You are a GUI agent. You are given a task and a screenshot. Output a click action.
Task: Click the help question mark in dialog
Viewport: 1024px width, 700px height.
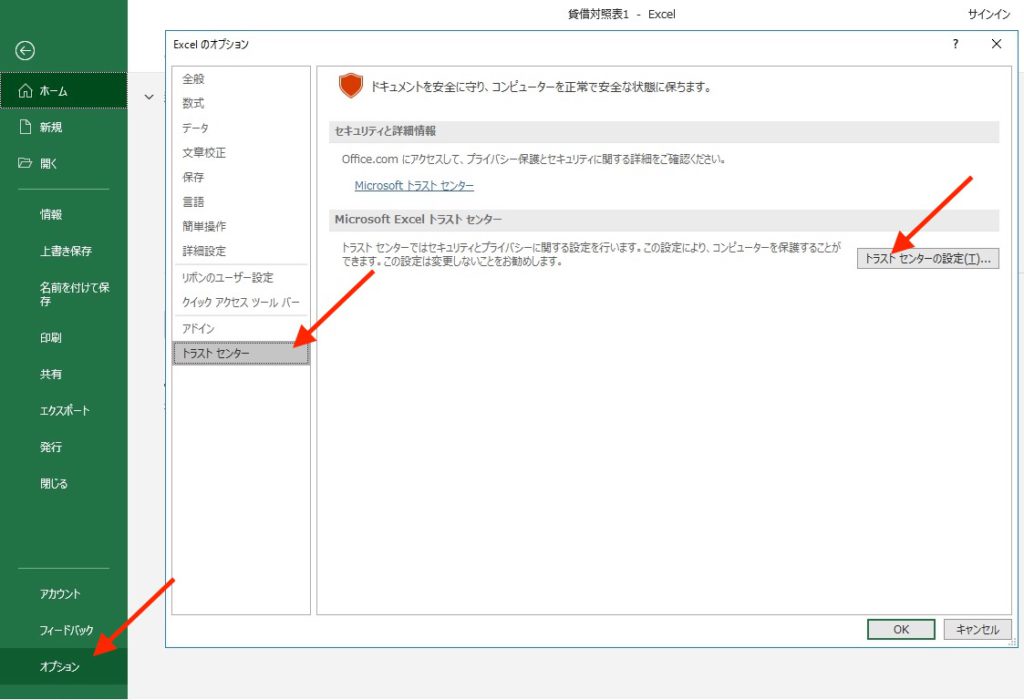pos(955,44)
